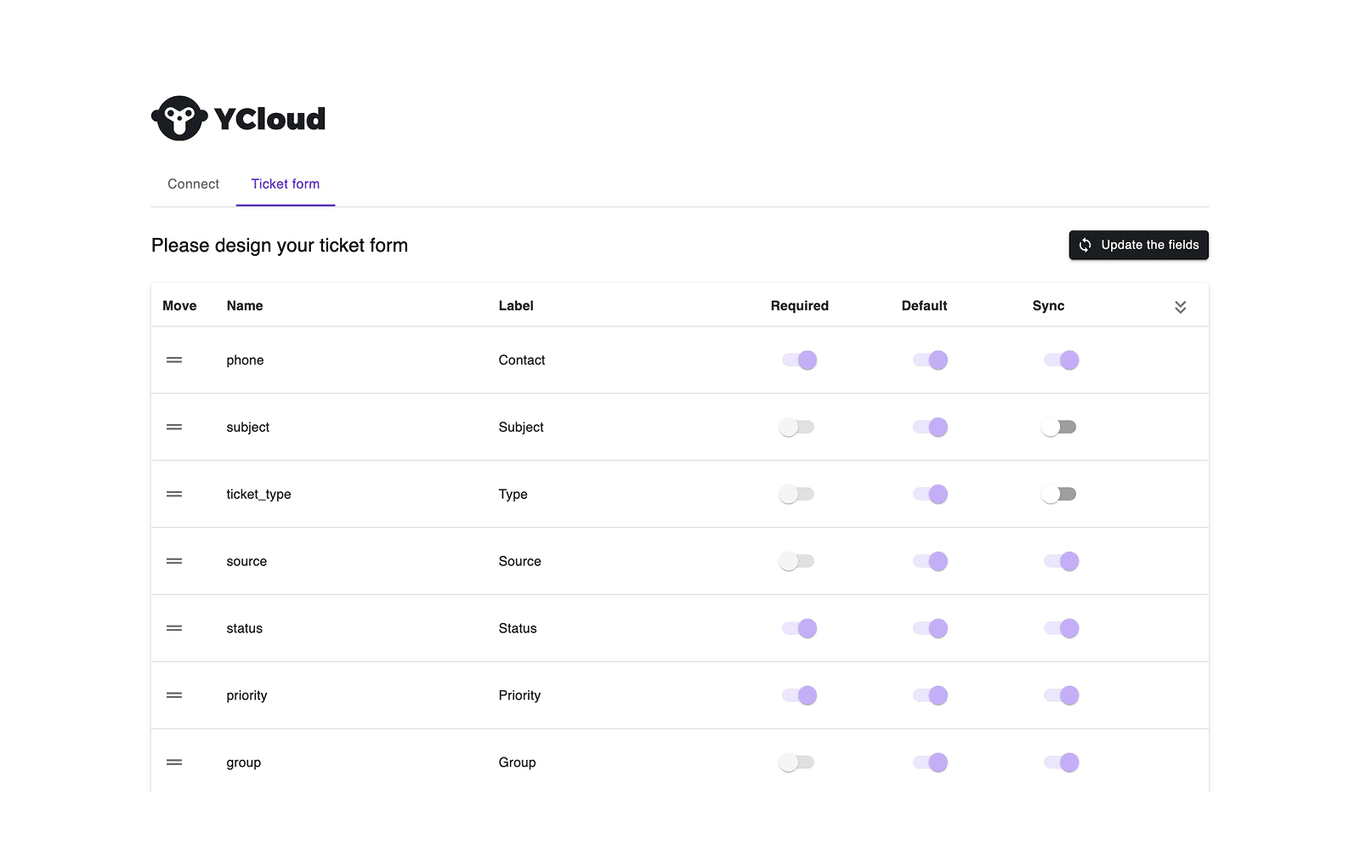
Task: Turn off Sync switch for group
Action: click(x=1061, y=762)
